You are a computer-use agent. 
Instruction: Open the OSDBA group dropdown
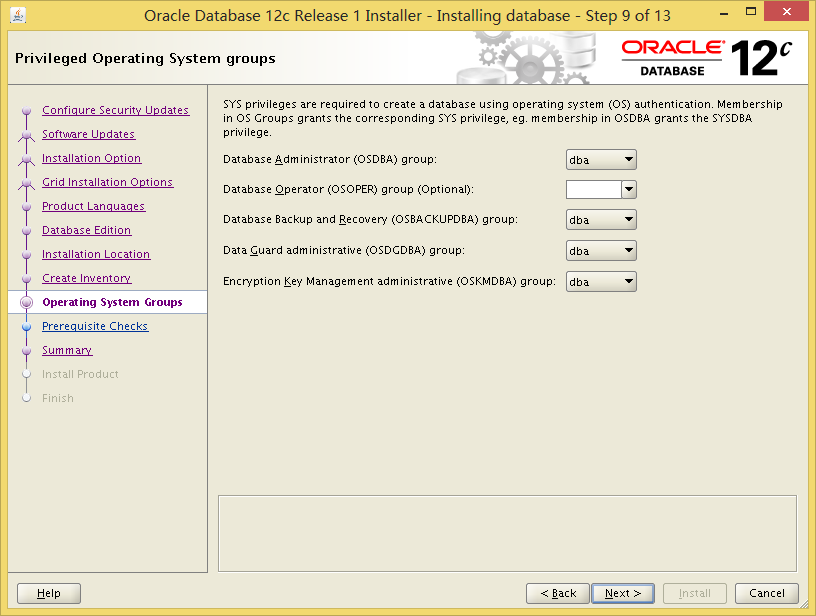601,159
